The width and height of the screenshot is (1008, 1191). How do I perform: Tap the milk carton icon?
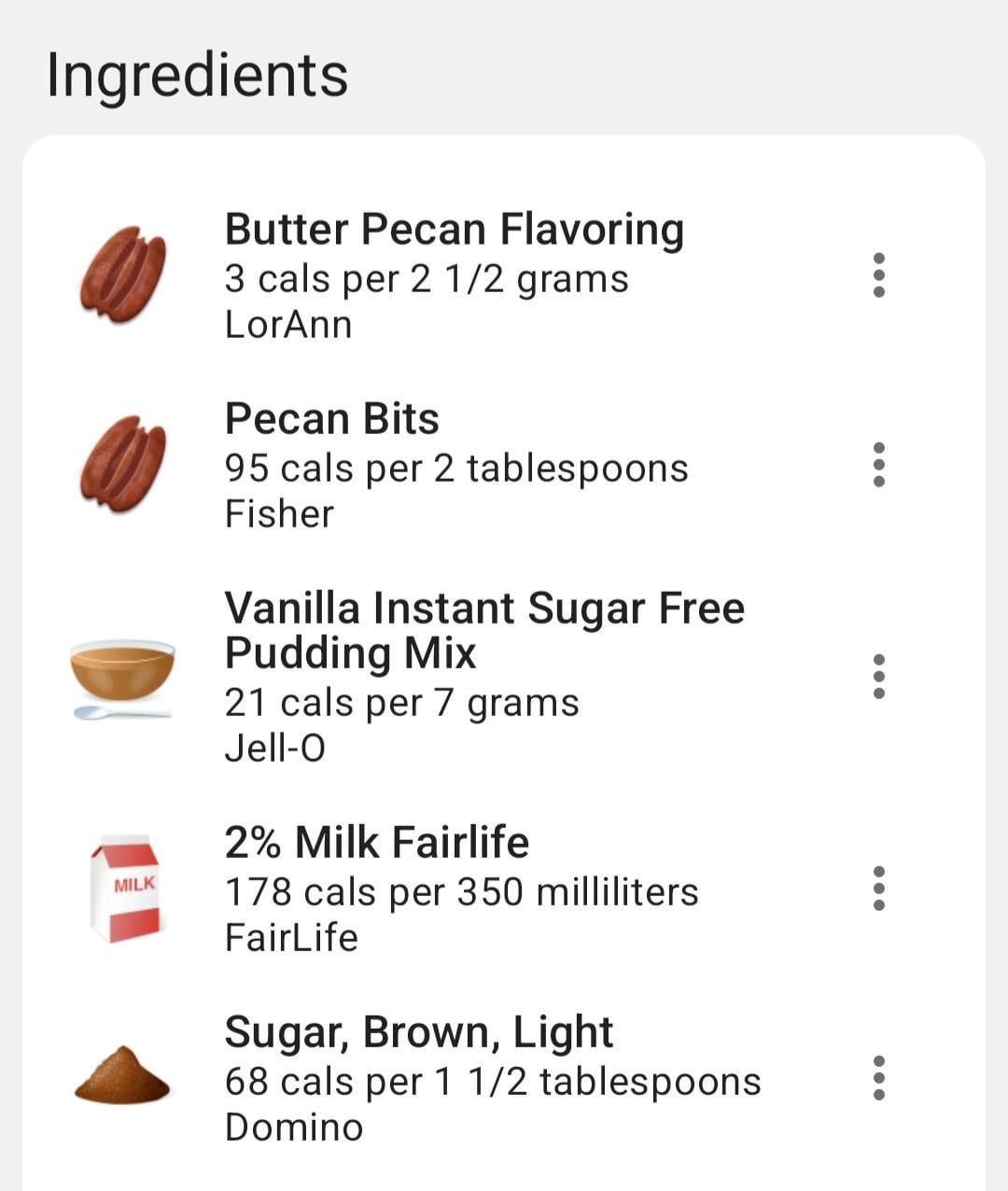[x=125, y=888]
